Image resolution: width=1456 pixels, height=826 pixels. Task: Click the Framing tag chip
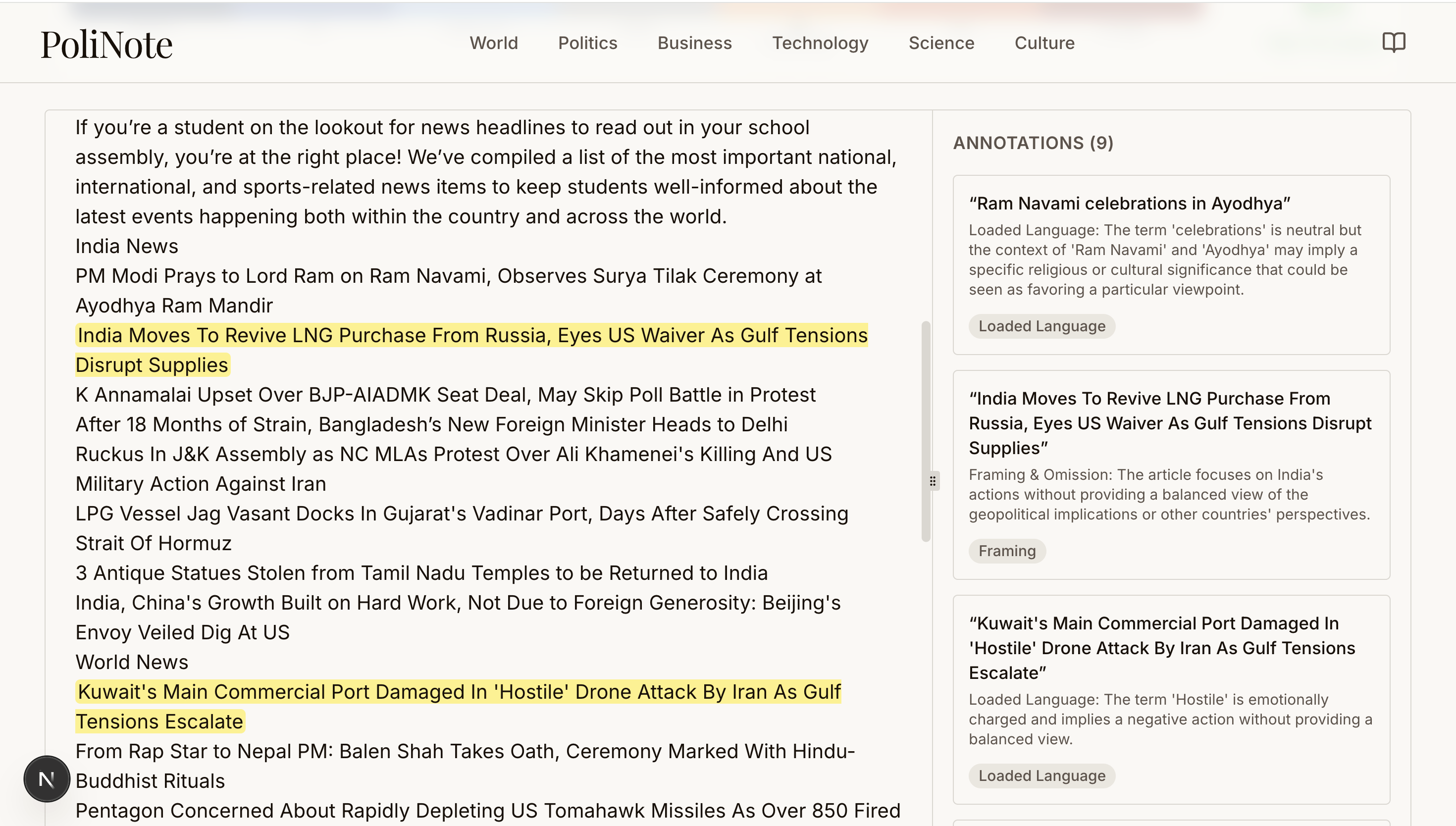[x=1007, y=551]
